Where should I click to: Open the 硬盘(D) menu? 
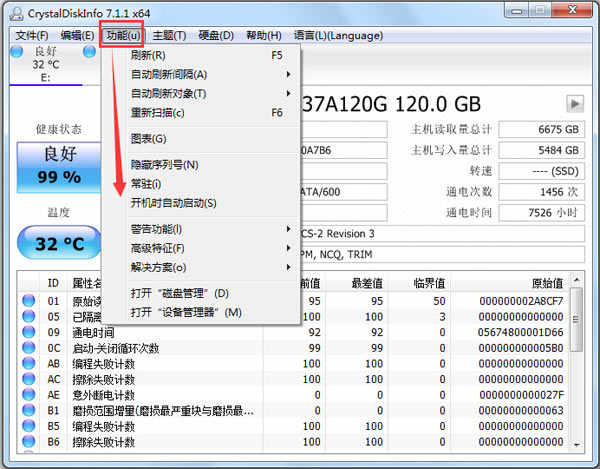click(216, 36)
